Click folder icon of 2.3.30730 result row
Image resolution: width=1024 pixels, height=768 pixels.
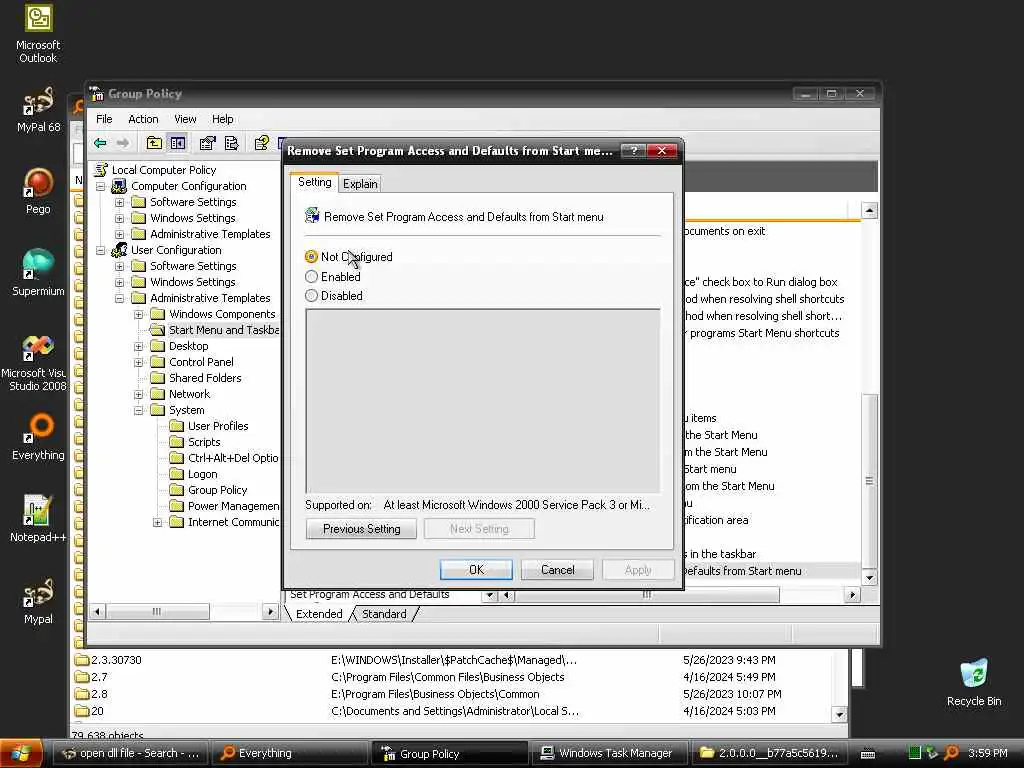[82, 660]
